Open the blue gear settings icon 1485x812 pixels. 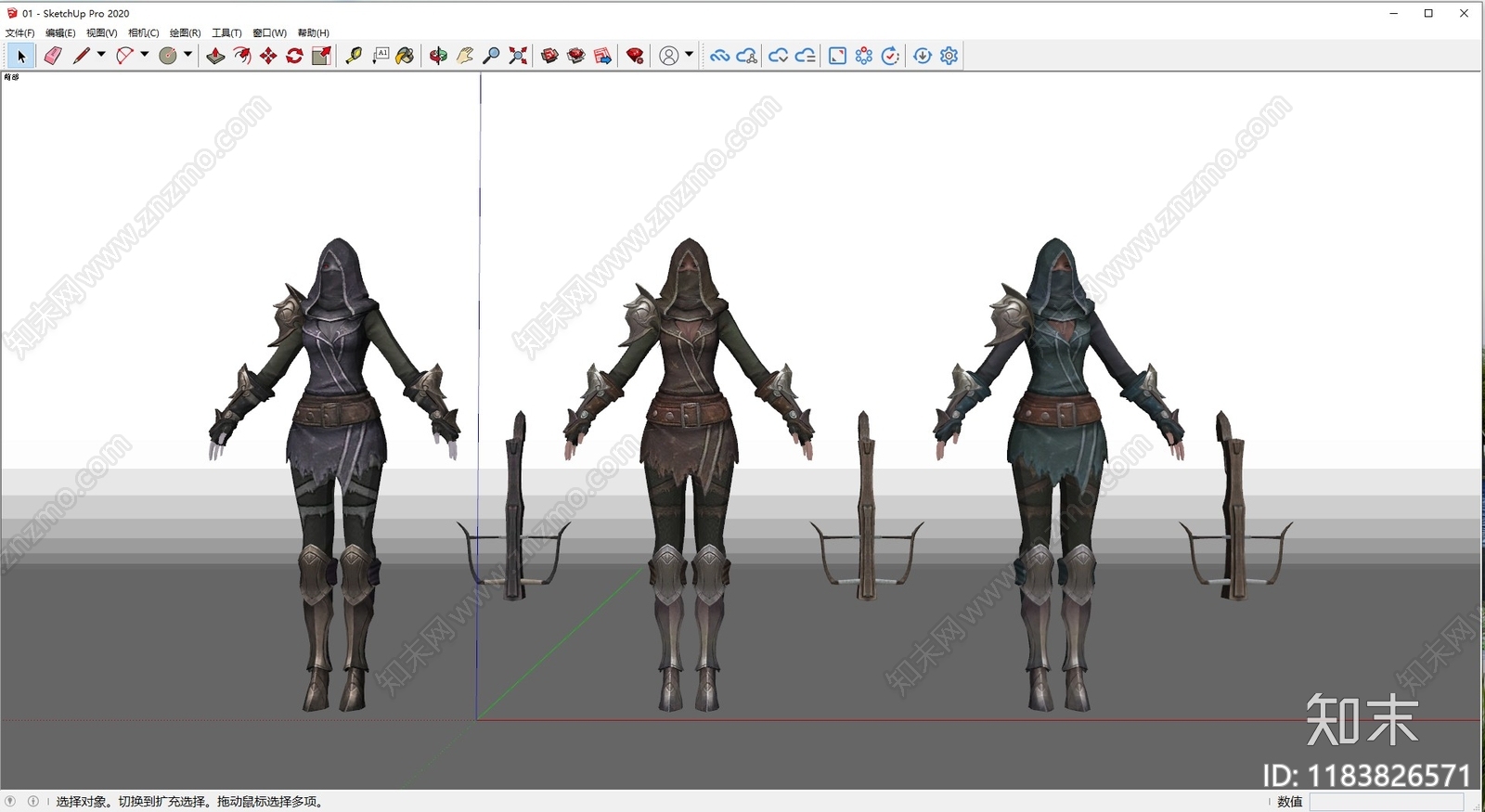(949, 57)
